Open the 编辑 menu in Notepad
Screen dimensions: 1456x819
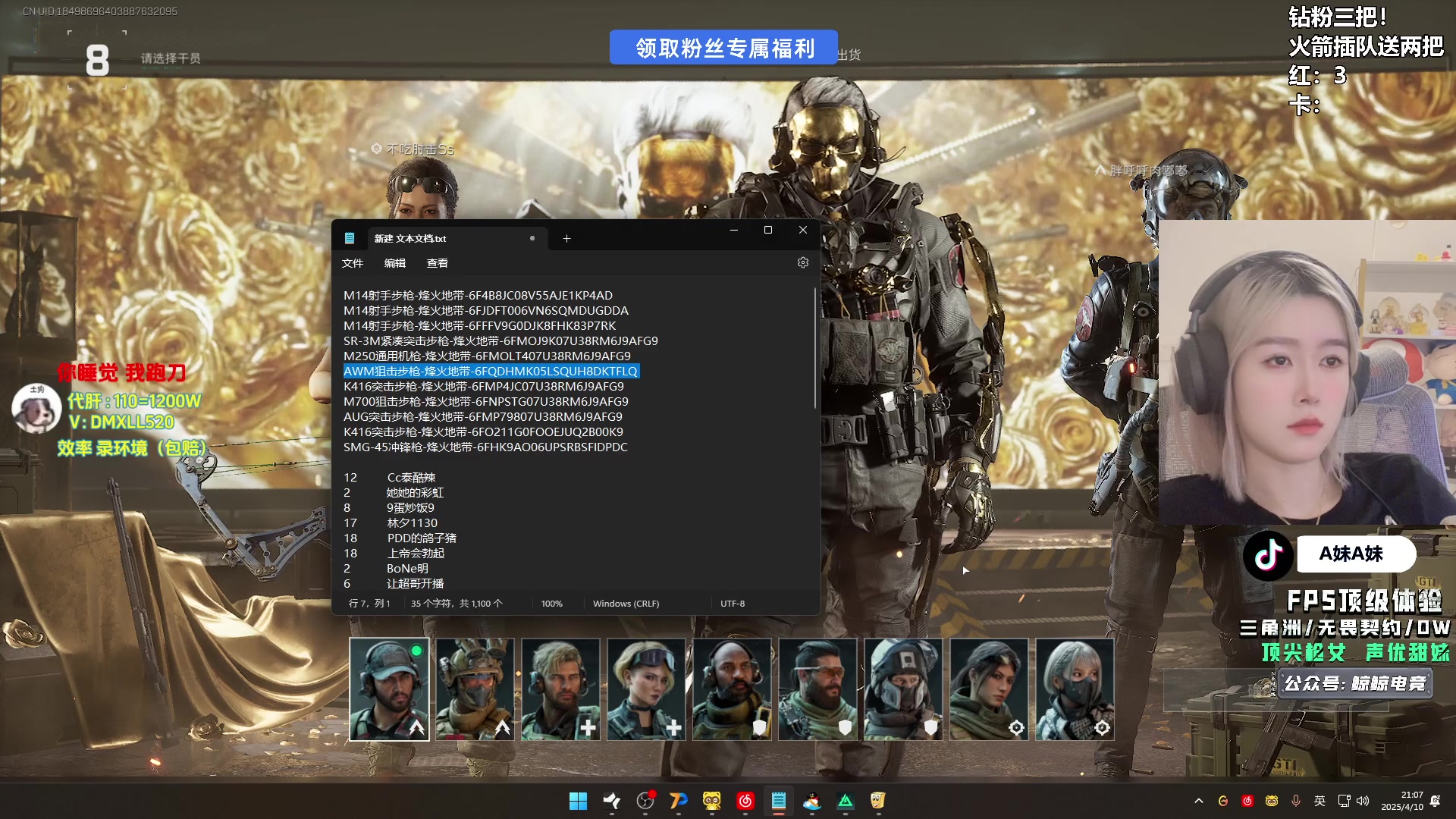(395, 263)
